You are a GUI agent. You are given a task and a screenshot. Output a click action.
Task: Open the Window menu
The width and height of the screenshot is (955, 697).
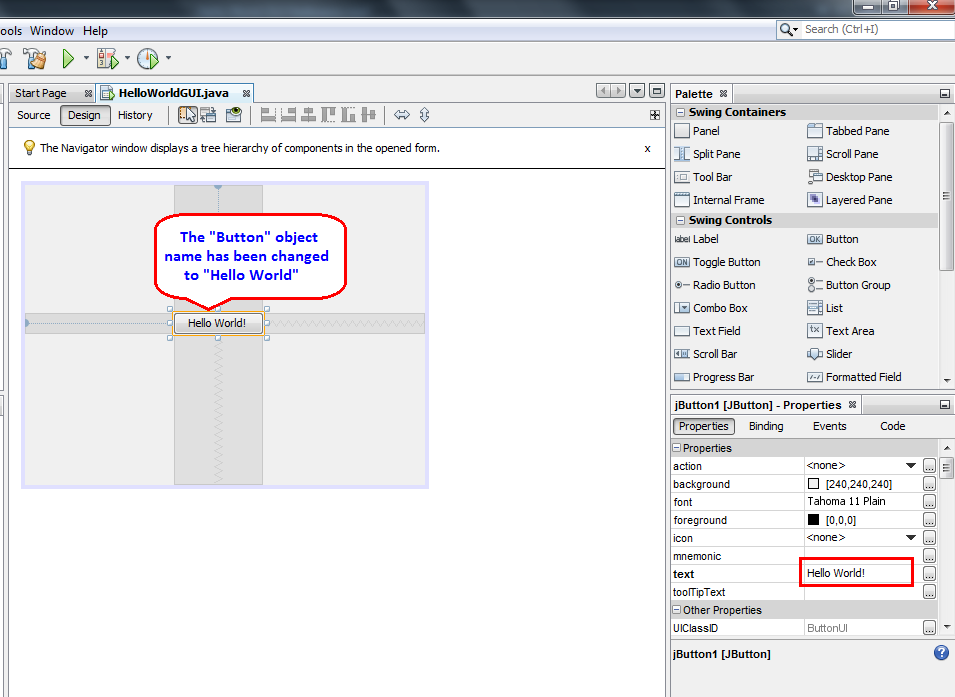[51, 30]
